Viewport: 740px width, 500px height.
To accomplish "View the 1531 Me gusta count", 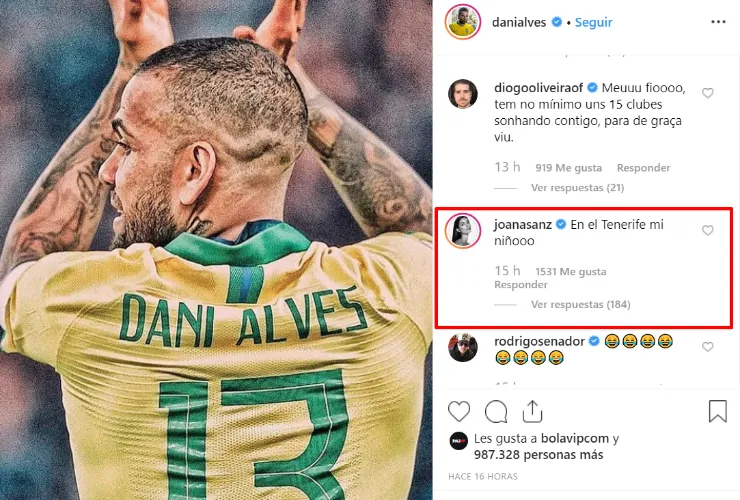I will click(x=571, y=271).
